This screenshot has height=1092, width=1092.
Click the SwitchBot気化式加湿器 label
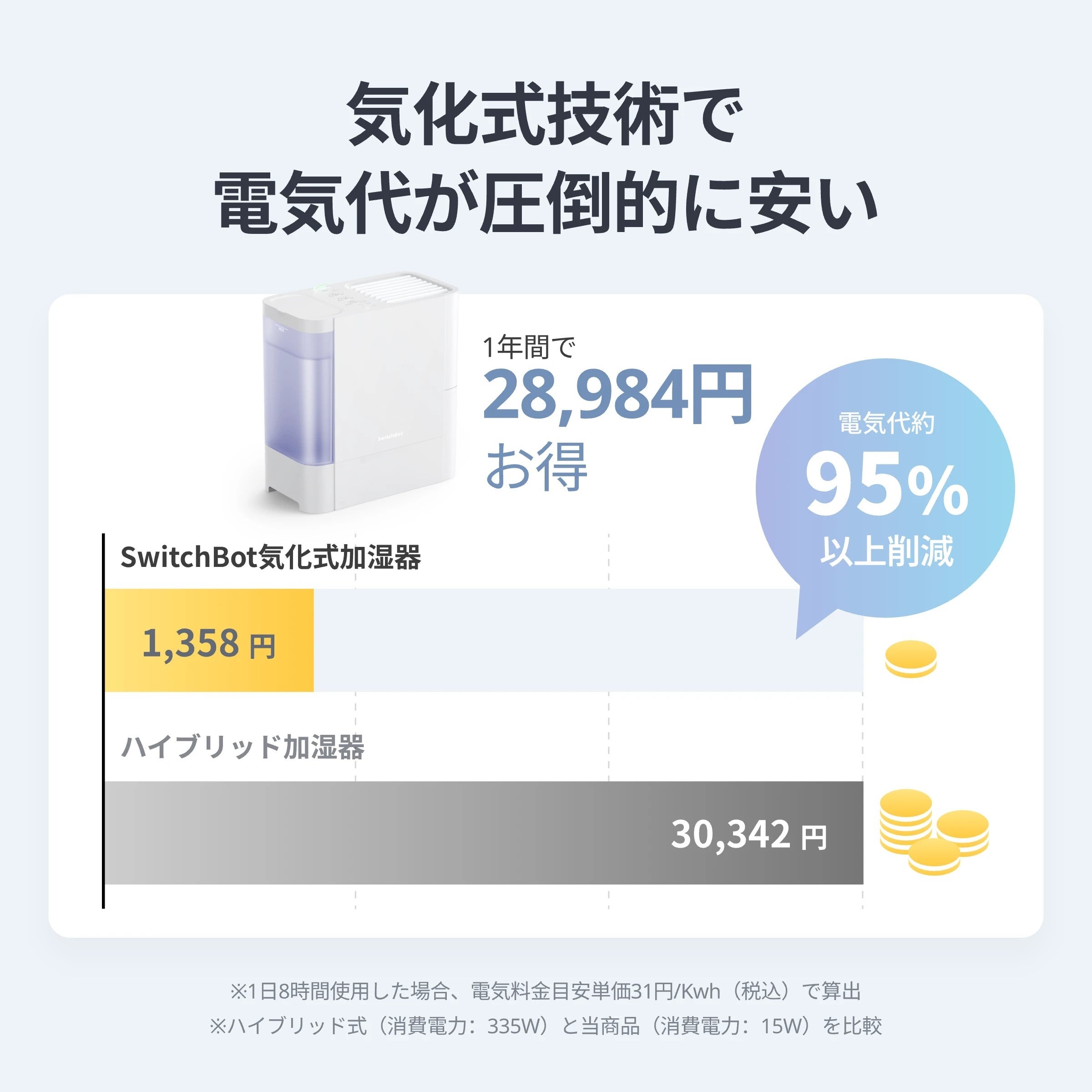270,557
